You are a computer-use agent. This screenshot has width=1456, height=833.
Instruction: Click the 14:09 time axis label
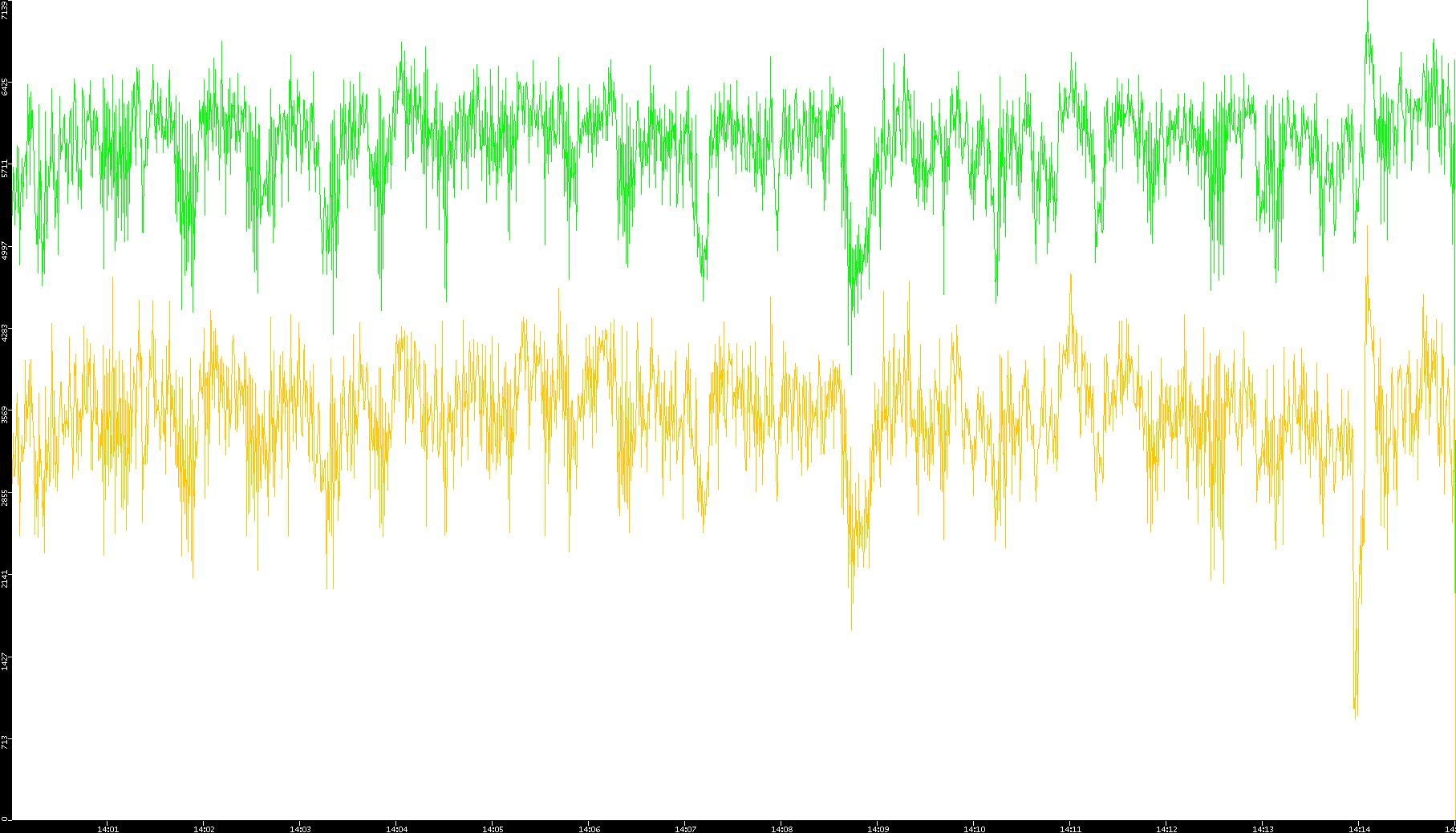[878, 829]
